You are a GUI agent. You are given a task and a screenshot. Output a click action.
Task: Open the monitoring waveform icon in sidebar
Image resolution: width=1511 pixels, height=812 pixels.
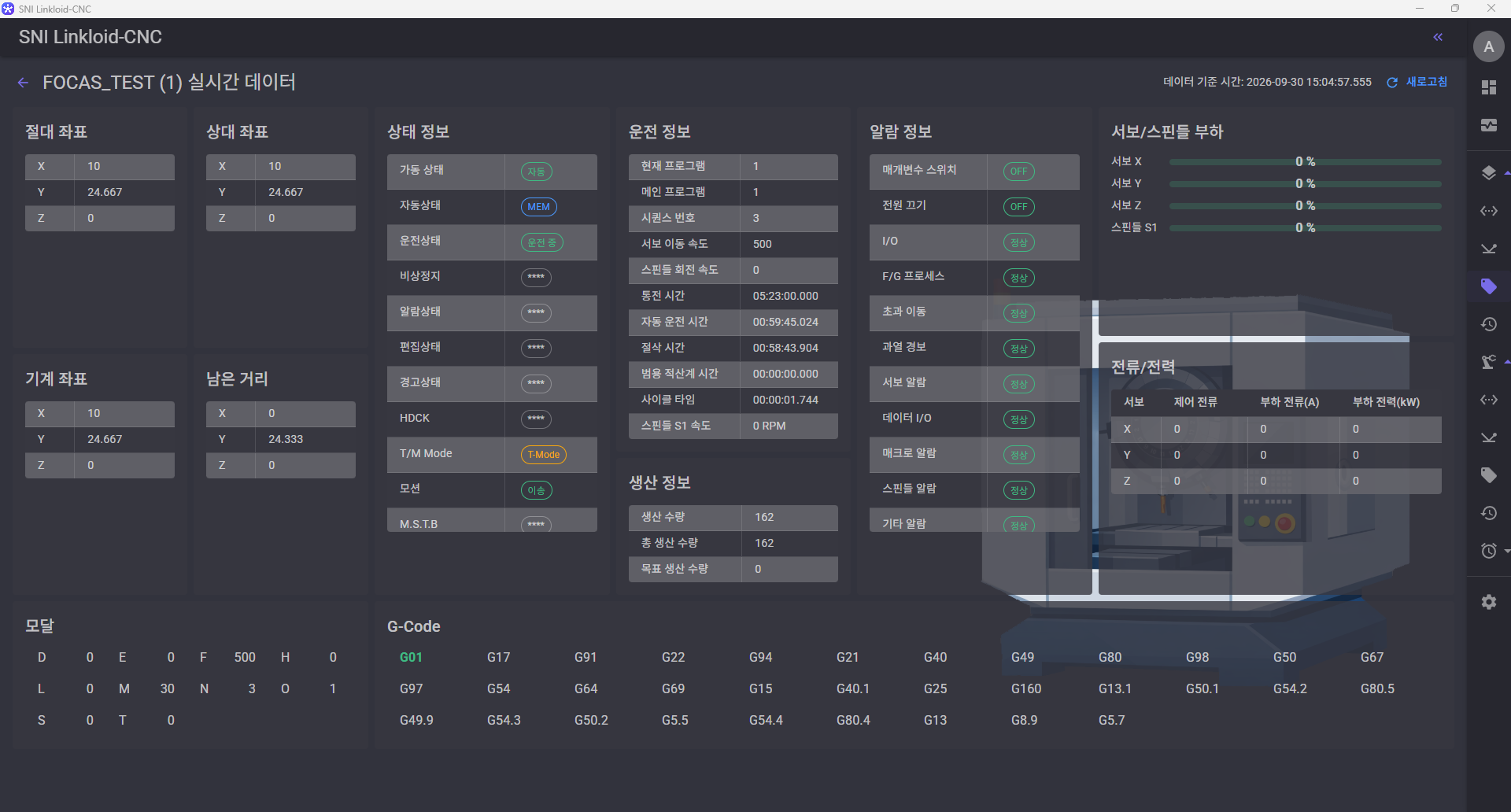click(1488, 125)
